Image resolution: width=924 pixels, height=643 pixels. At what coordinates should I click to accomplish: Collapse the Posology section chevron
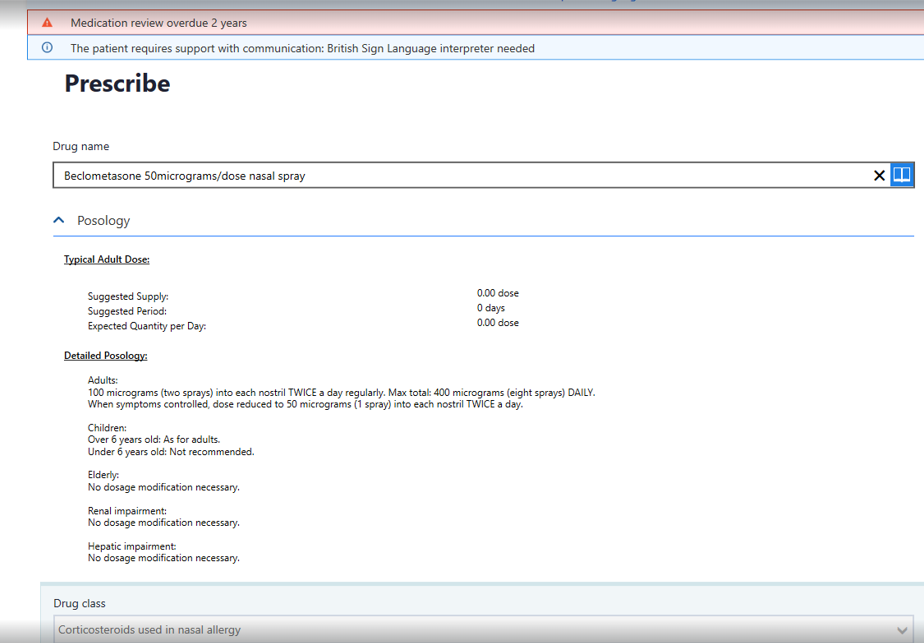pos(59,220)
